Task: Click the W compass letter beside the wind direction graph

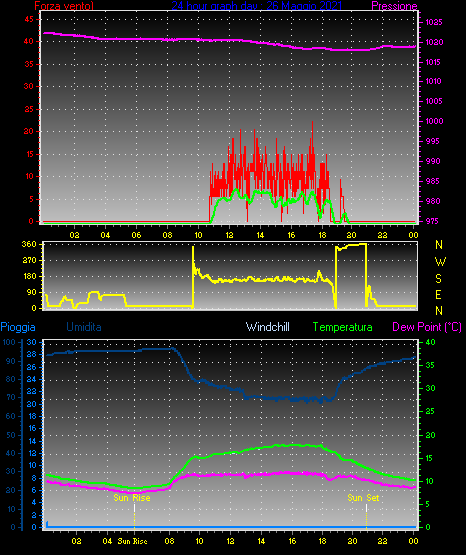Action: pyautogui.click(x=440, y=262)
